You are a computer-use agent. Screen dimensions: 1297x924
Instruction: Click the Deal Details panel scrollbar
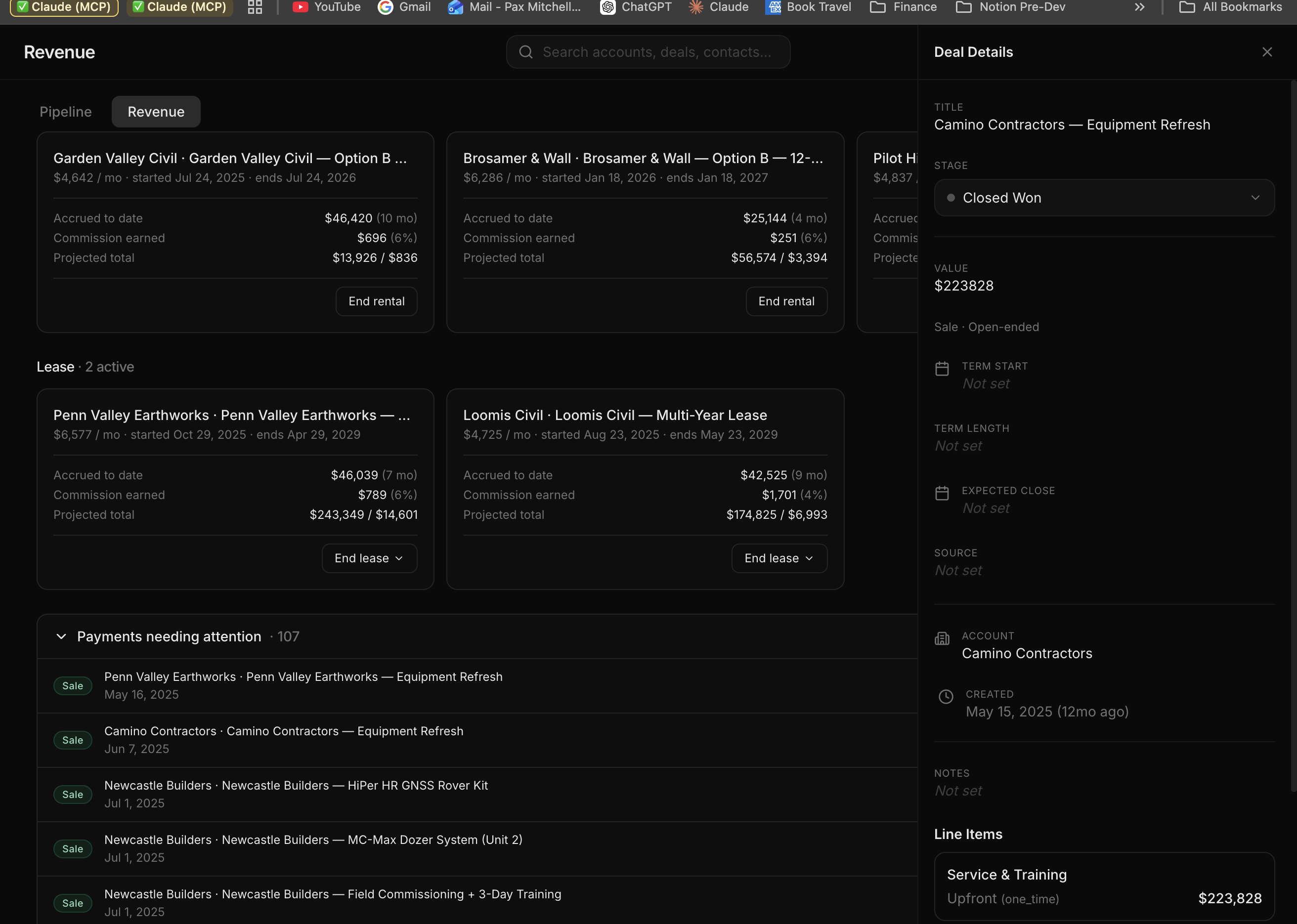1294,435
